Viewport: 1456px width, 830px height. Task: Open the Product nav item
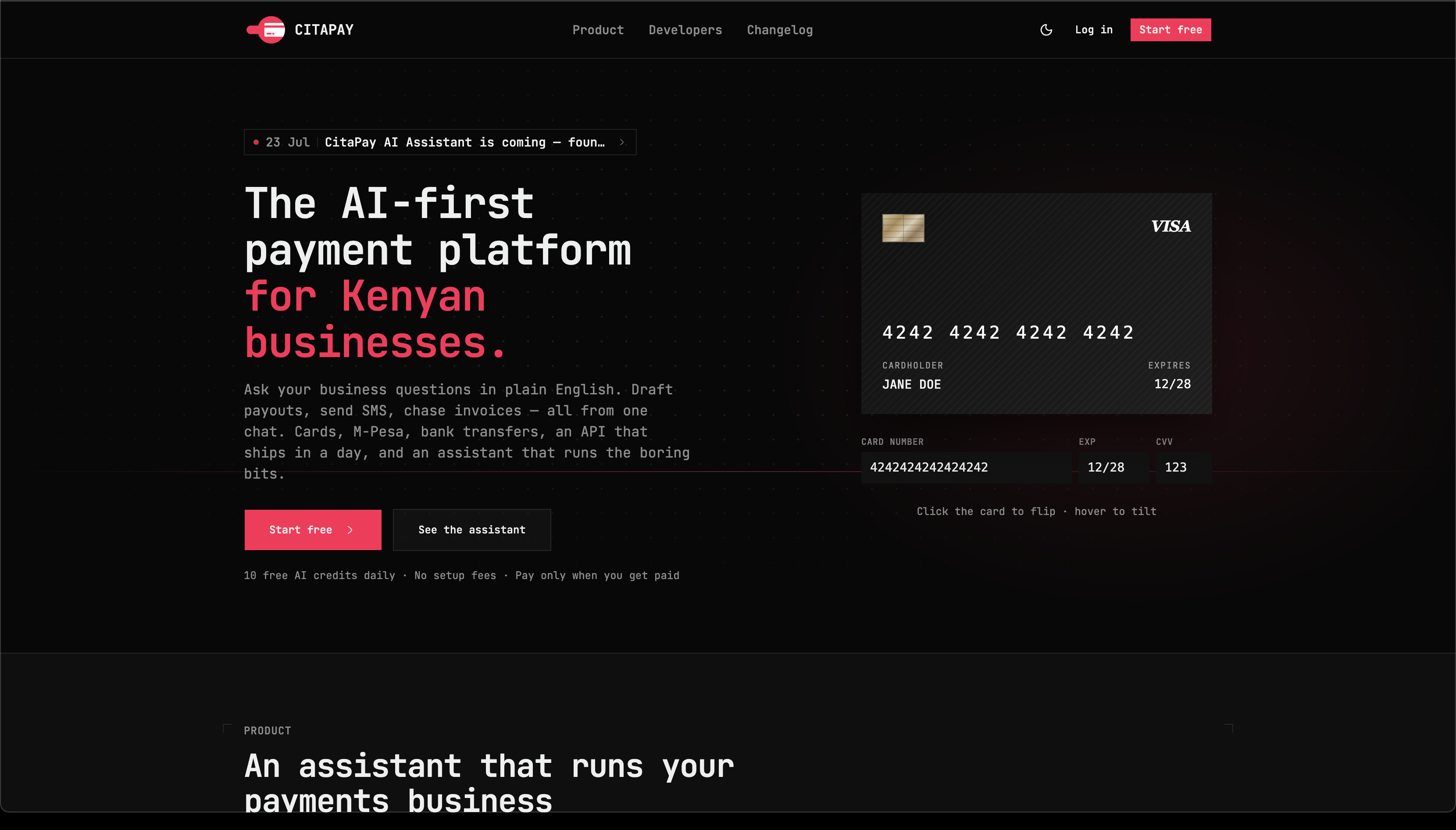(598, 30)
